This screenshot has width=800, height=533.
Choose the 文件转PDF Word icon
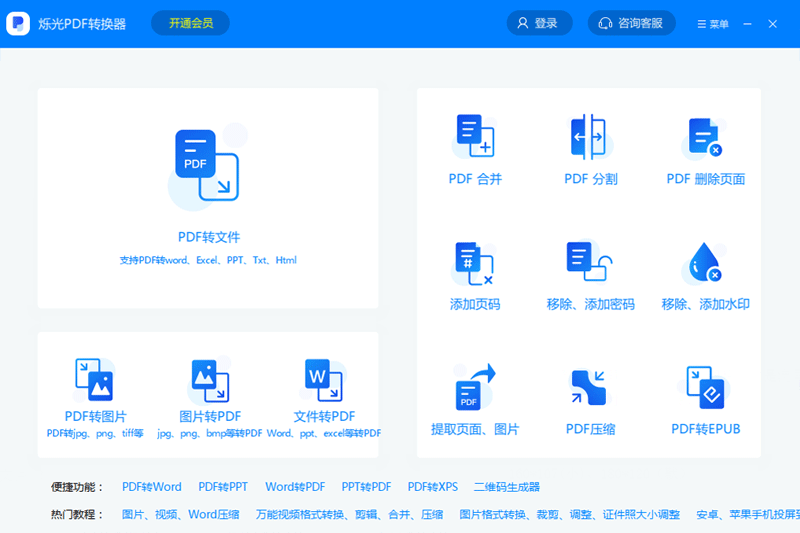(324, 380)
